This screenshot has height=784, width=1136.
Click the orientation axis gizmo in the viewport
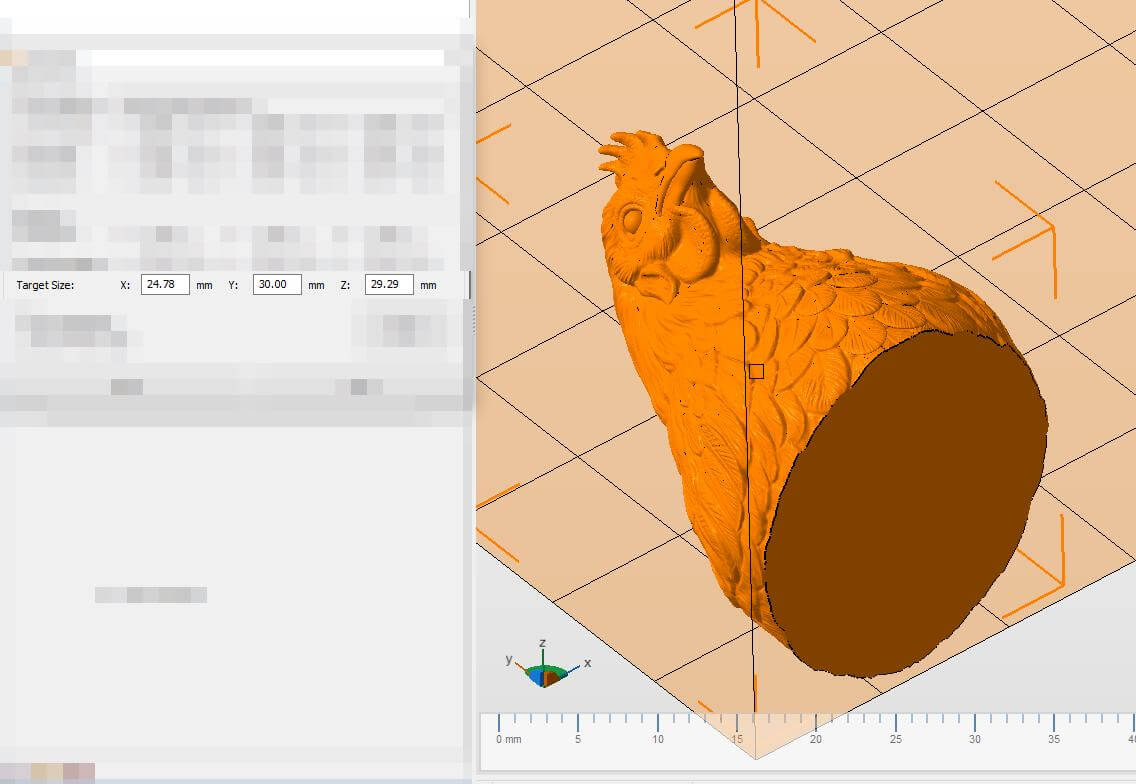click(546, 672)
